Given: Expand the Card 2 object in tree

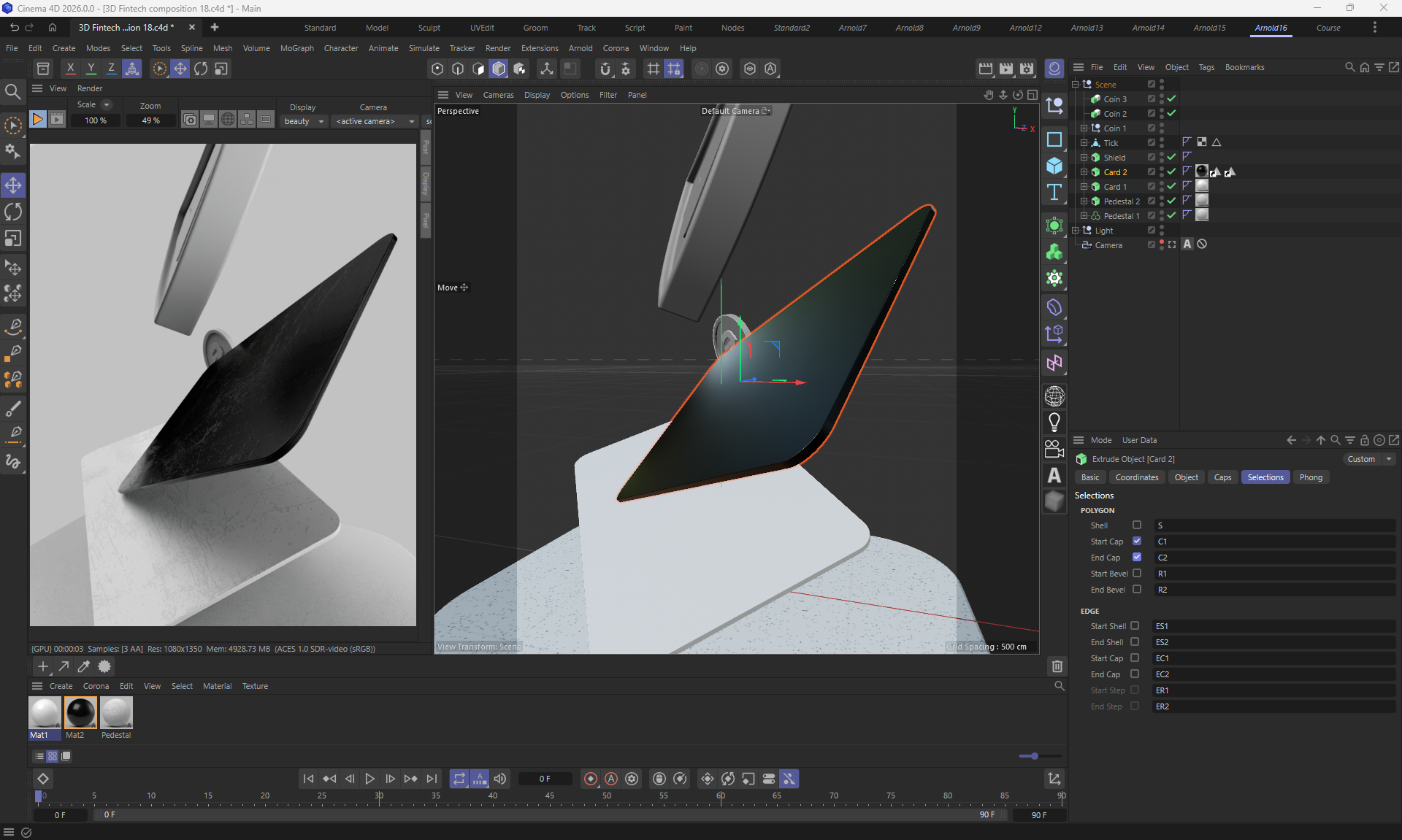Looking at the screenshot, I should coord(1084,172).
